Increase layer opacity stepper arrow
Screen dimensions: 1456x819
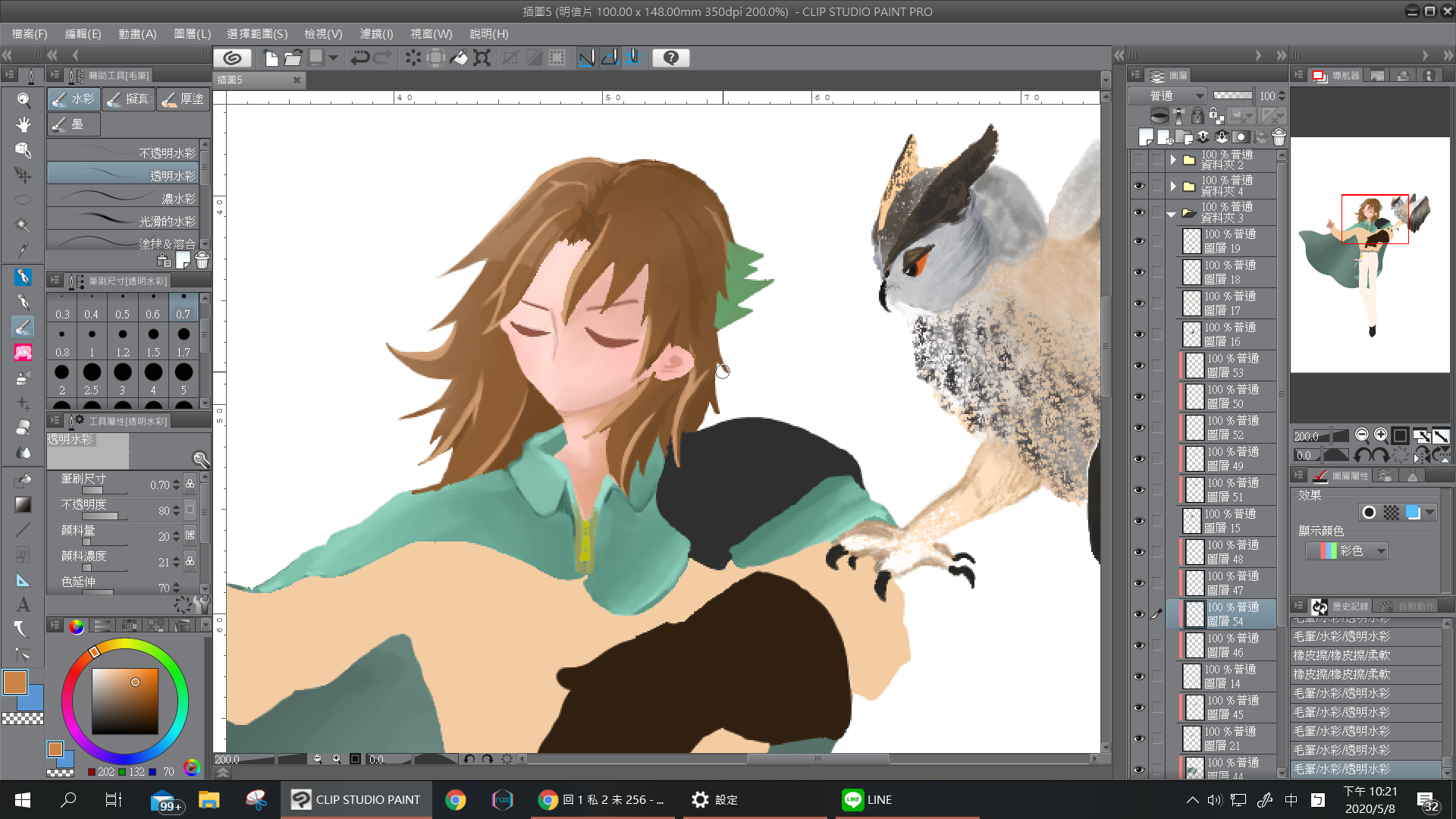coord(1282,93)
